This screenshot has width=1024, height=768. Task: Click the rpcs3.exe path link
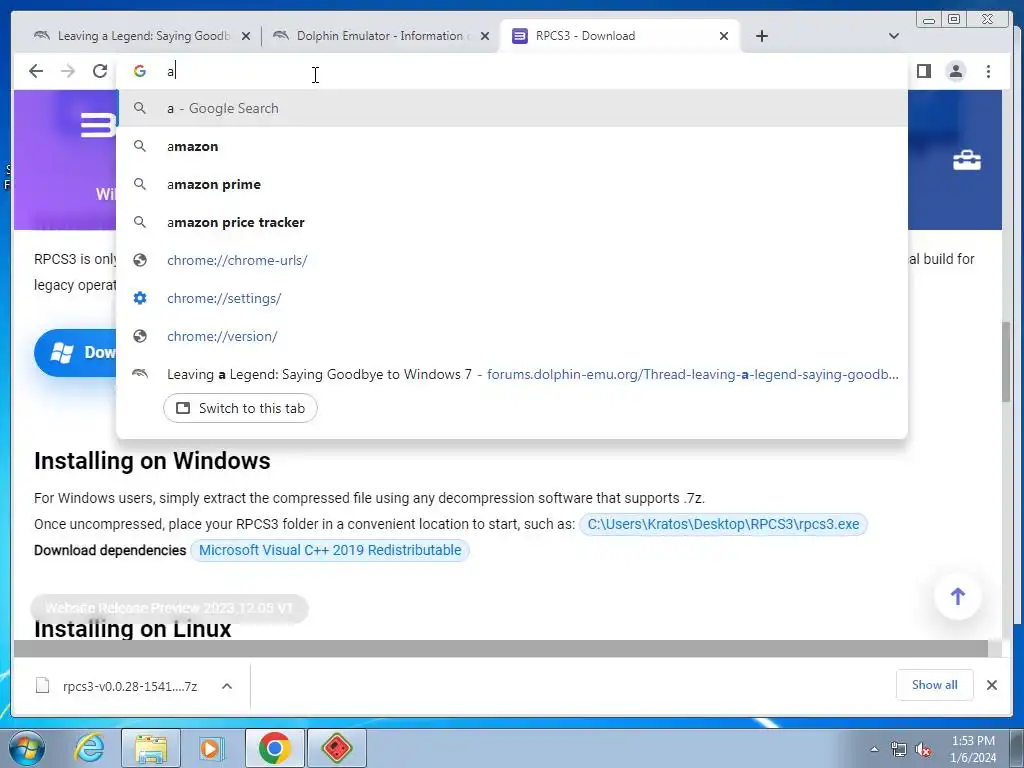723,524
